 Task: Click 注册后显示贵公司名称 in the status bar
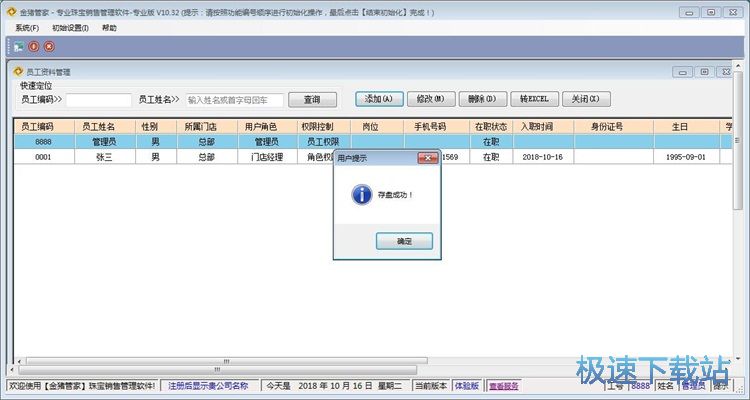point(209,386)
